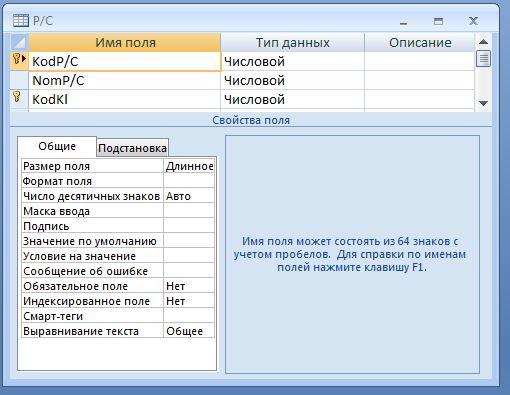Click the Смарт-теги value cell
Viewport: 510px width, 395px height.
coord(189,316)
